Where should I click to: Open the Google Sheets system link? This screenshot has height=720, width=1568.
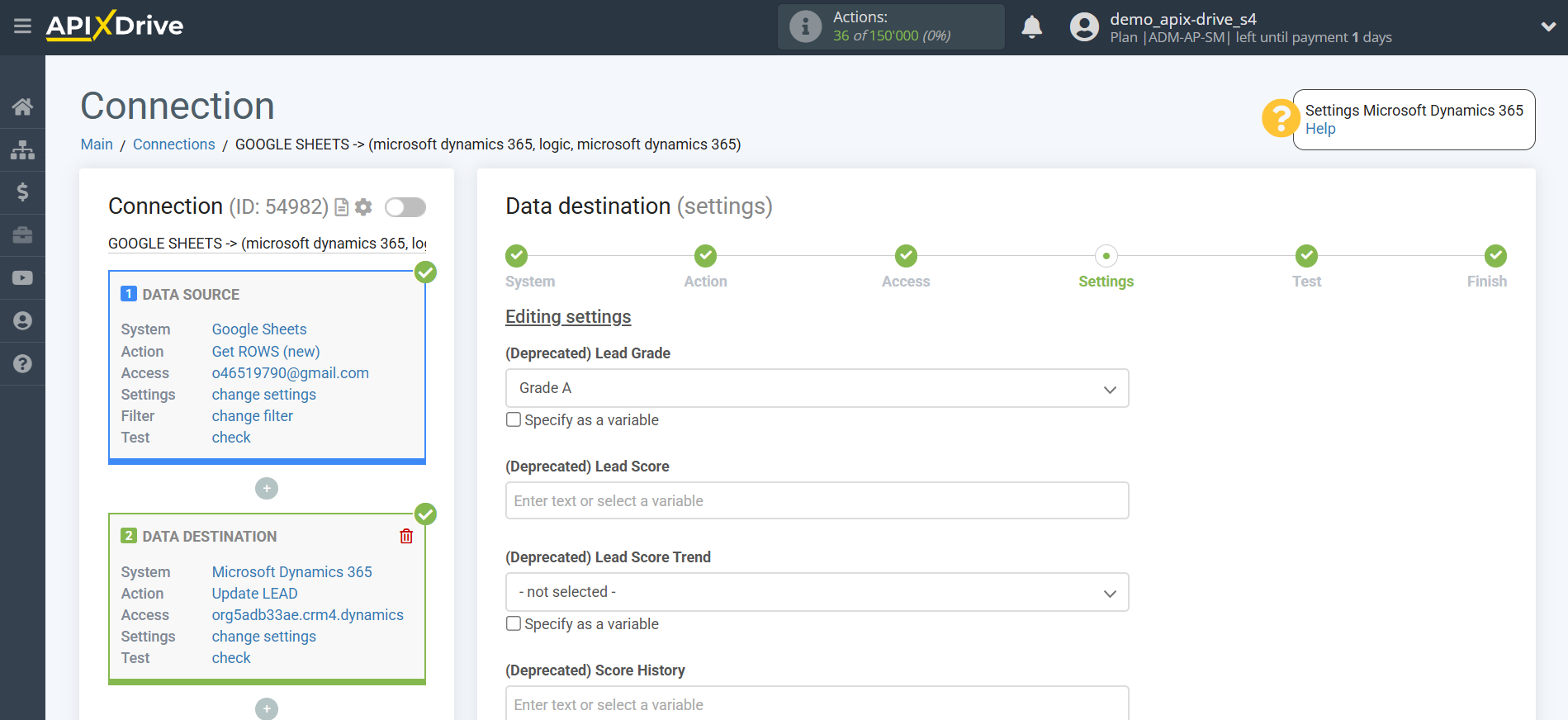click(259, 329)
